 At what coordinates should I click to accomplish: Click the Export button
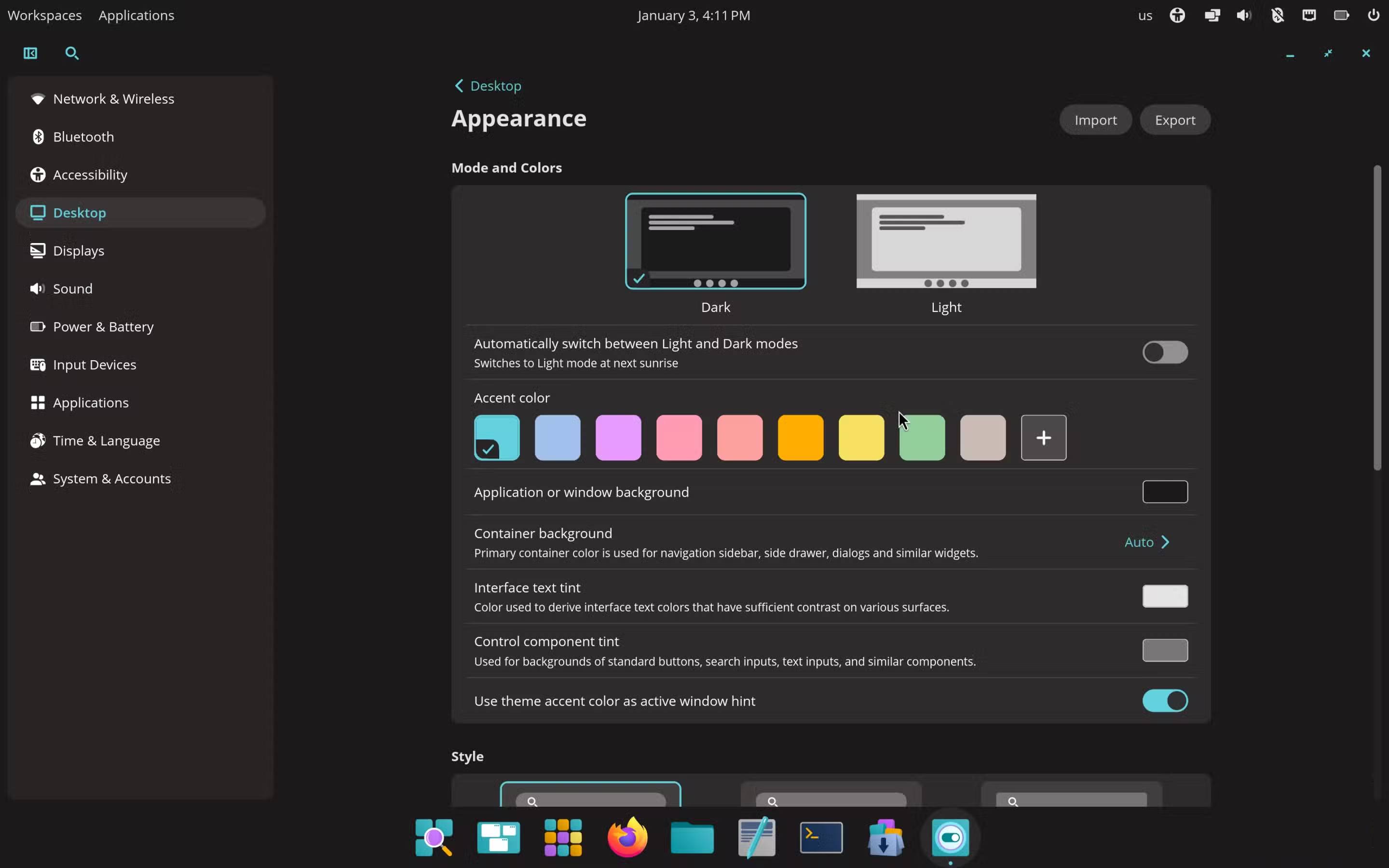[x=1174, y=120]
